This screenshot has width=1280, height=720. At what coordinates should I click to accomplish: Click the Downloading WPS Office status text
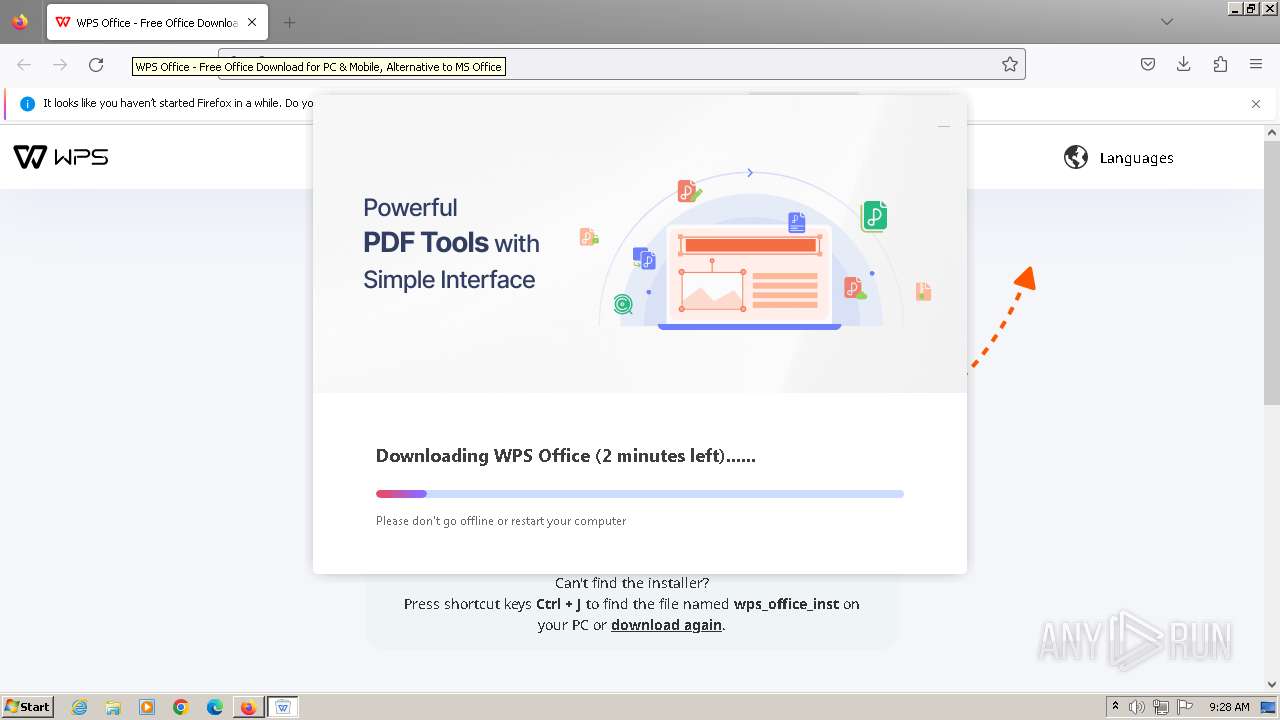[x=565, y=456]
